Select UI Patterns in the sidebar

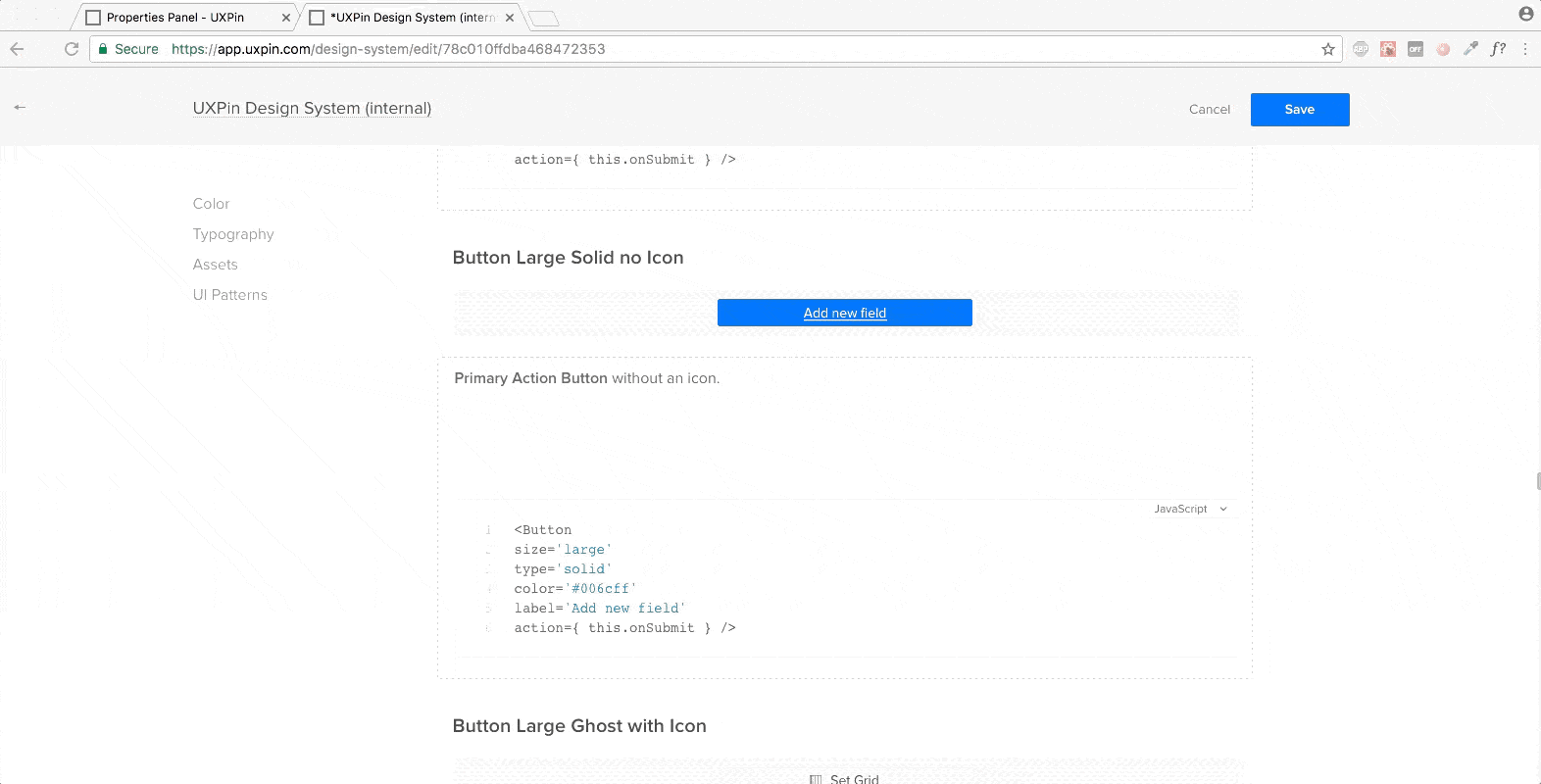(x=229, y=295)
